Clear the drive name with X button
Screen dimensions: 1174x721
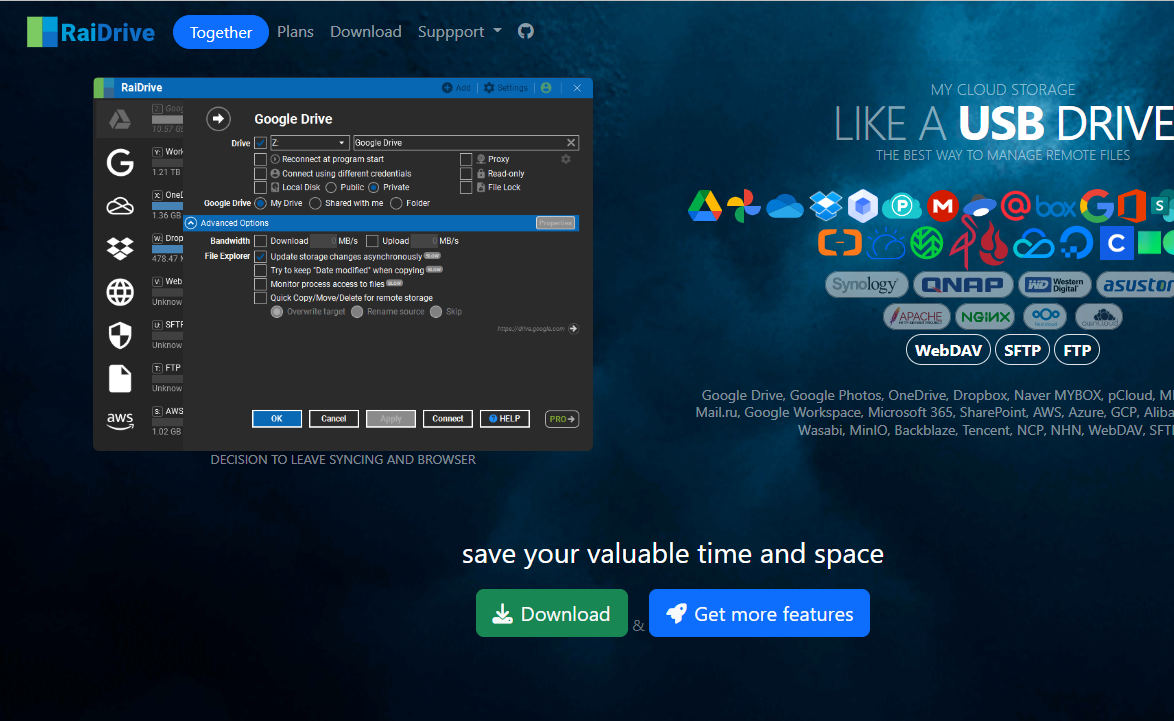[571, 143]
